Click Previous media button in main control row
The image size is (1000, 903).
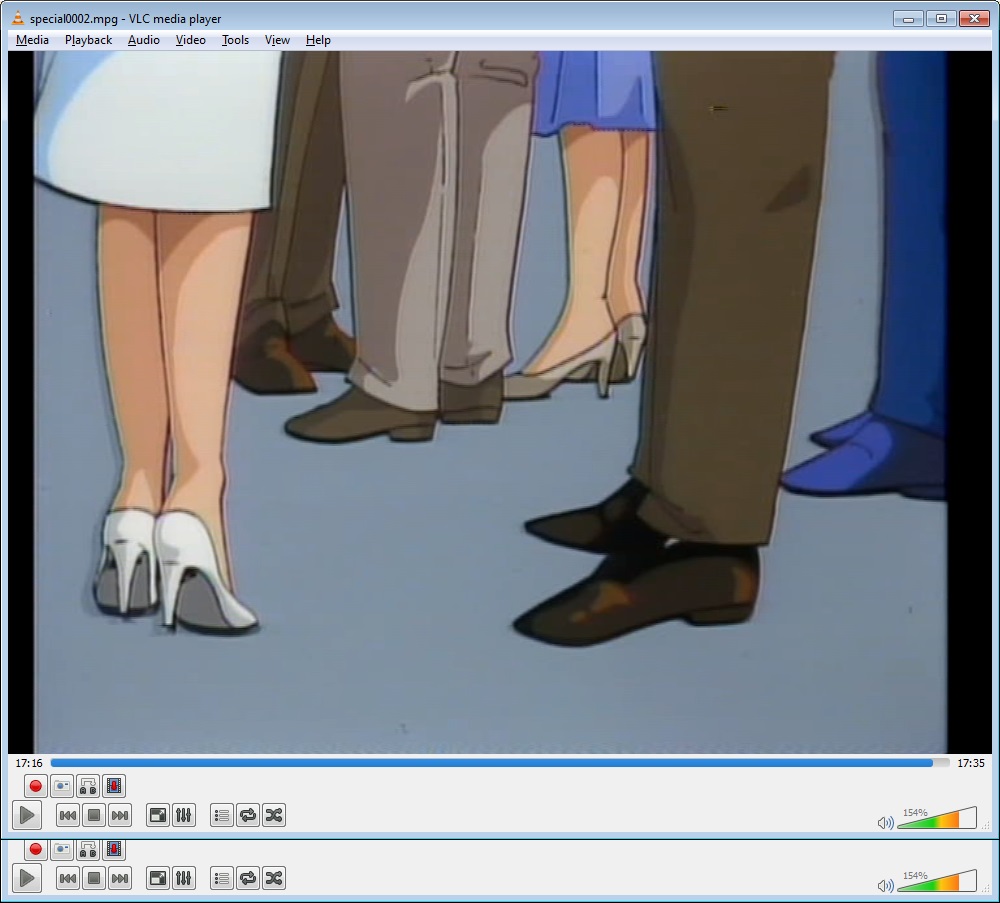coord(68,815)
